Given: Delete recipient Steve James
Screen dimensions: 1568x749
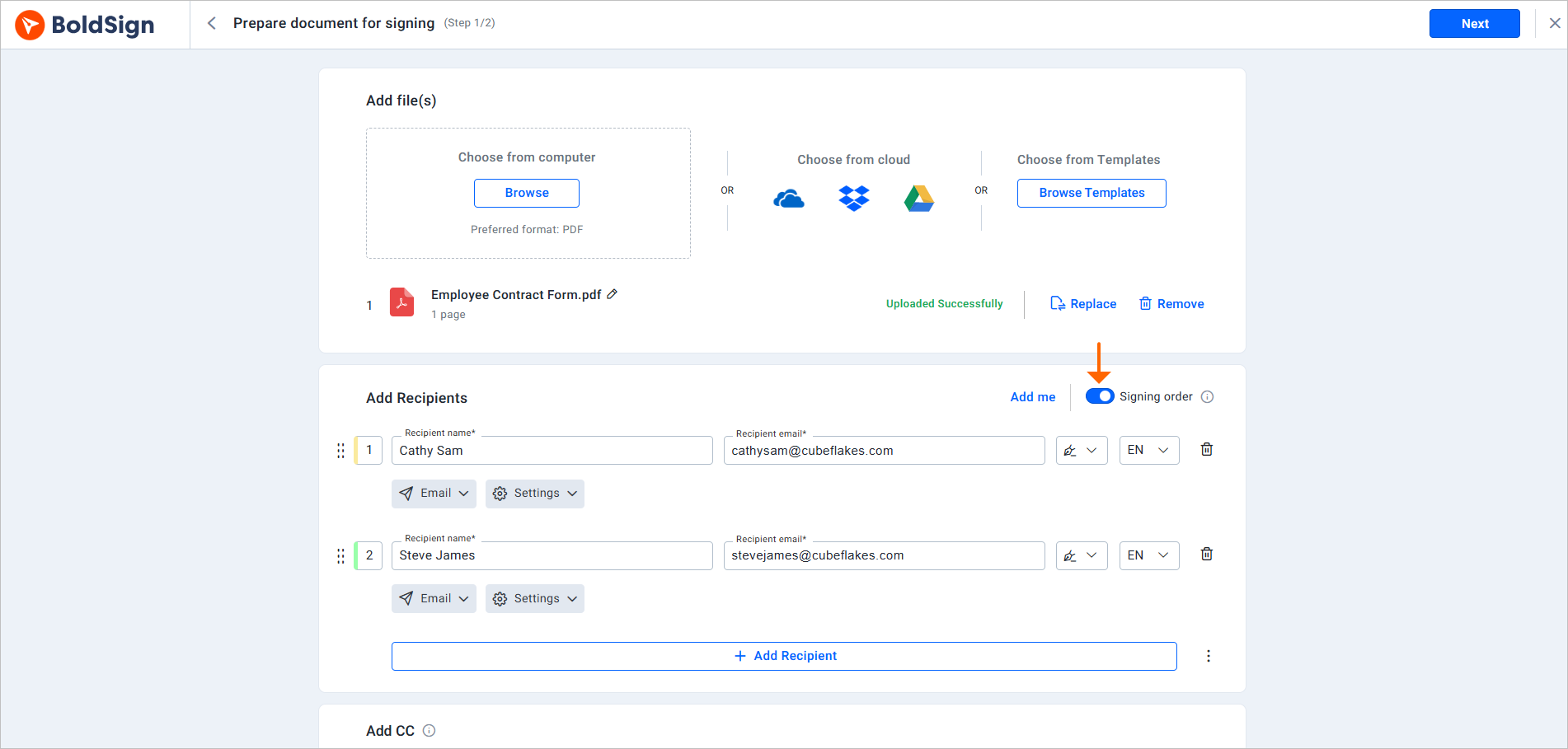Looking at the screenshot, I should click(x=1207, y=554).
